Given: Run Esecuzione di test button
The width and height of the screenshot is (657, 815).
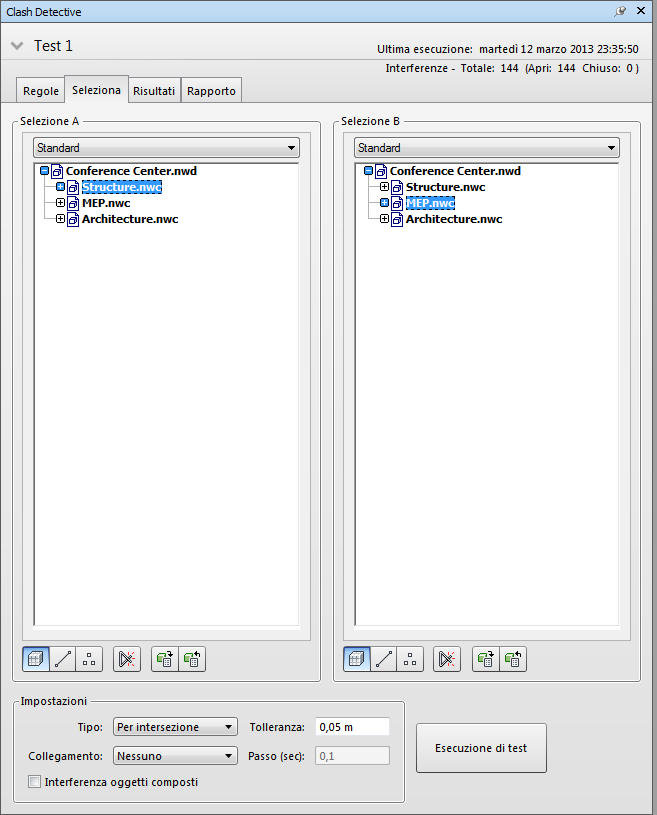Looking at the screenshot, I should click(x=481, y=748).
